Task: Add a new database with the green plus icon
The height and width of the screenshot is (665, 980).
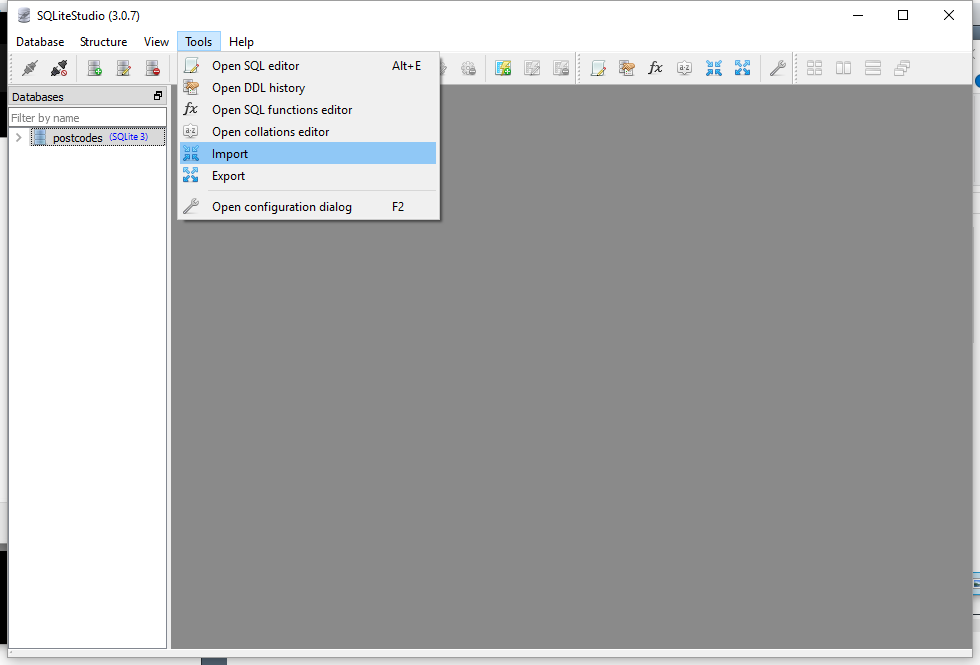Action: (x=95, y=68)
